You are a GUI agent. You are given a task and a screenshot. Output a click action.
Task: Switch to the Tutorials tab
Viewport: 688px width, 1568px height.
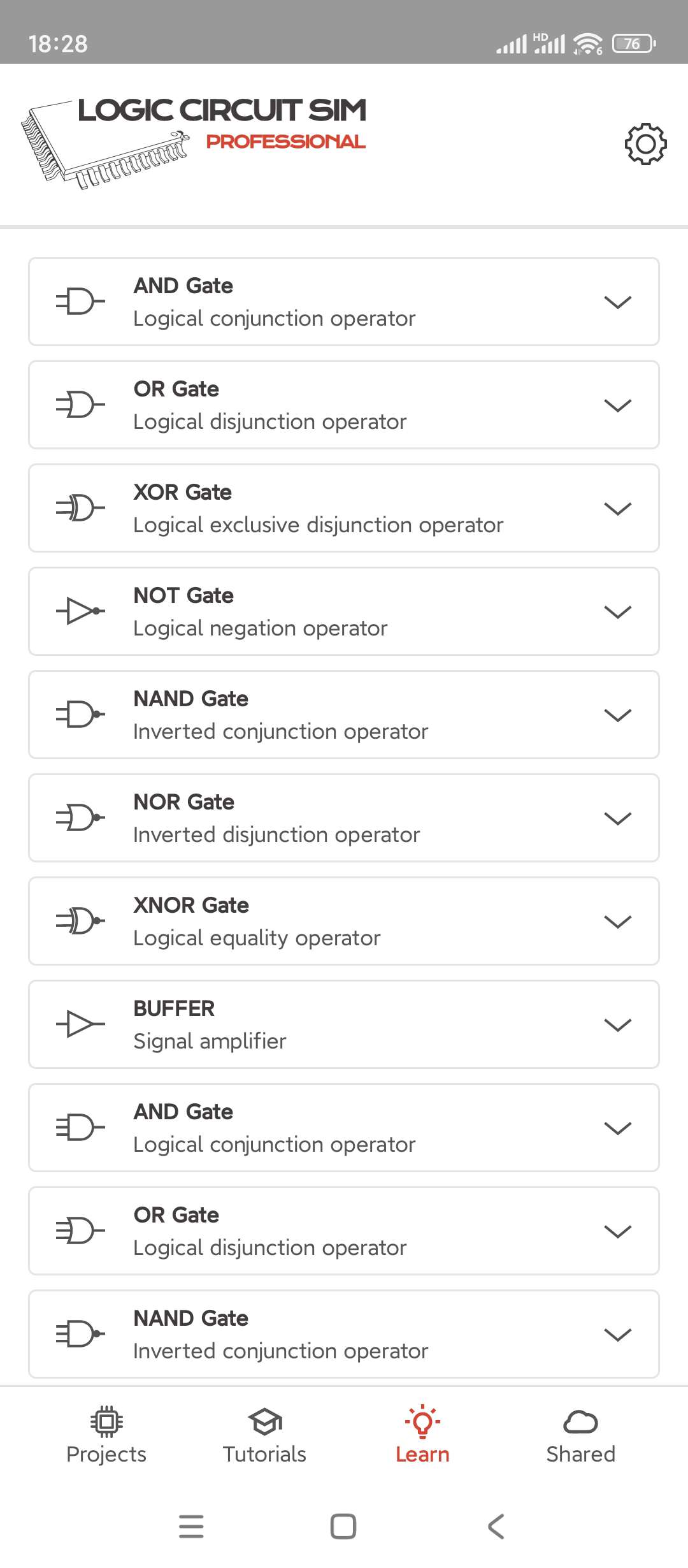coord(264,1435)
